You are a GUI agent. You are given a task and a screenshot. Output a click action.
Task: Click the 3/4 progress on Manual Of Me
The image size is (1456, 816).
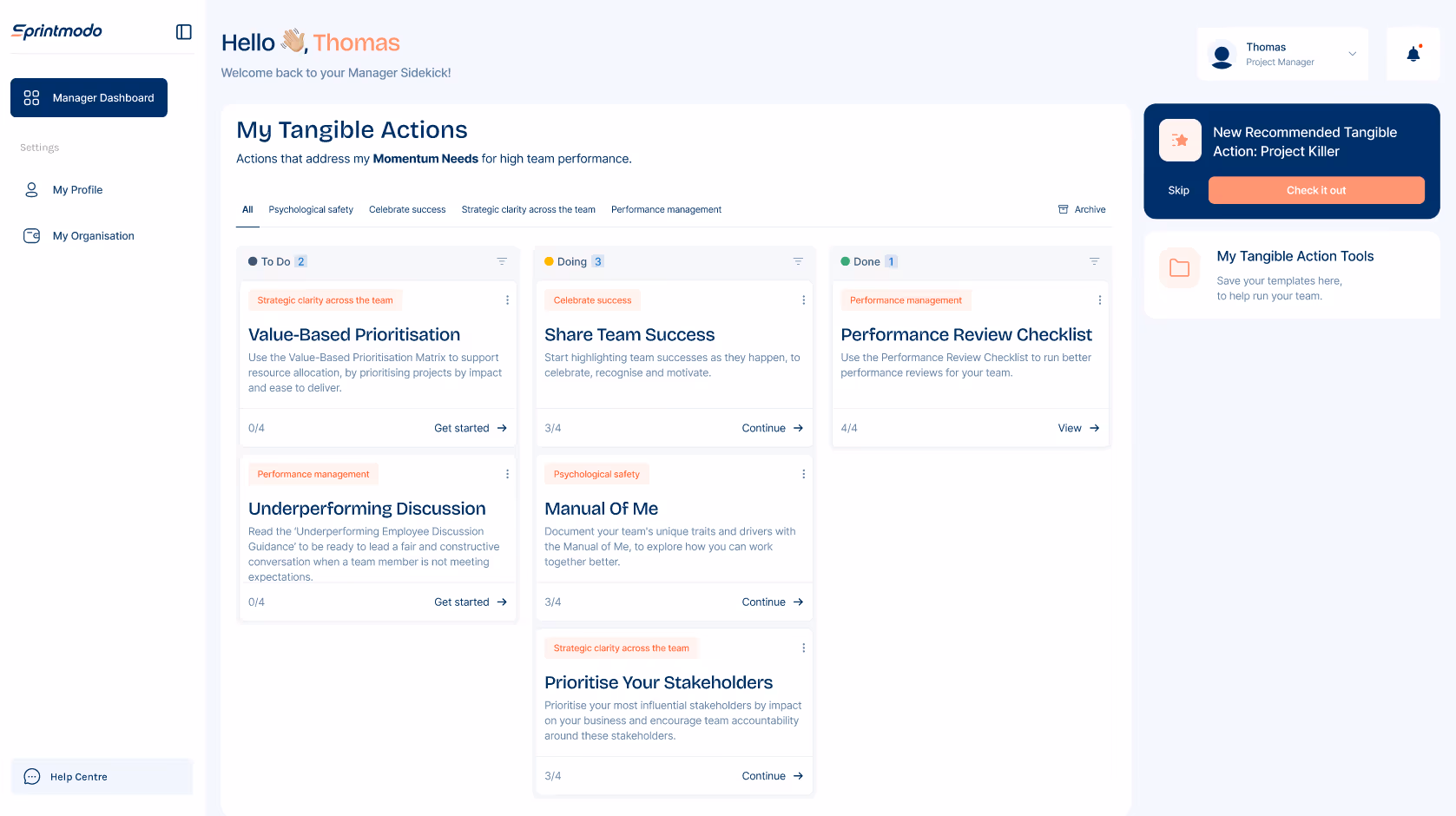tap(552, 602)
